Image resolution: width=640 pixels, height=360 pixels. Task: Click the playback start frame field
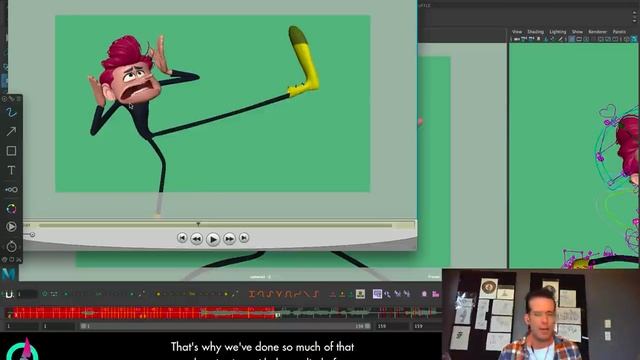click(58, 326)
